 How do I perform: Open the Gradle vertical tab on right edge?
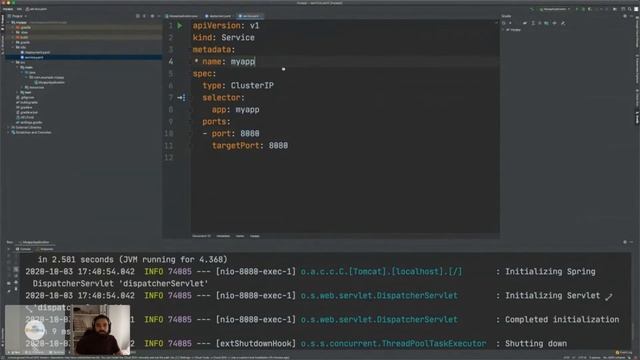637,118
